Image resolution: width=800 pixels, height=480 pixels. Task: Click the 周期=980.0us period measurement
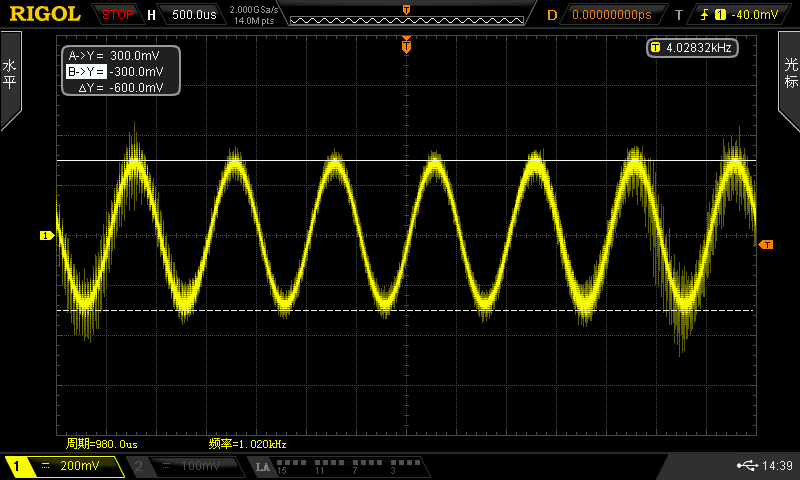[x=101, y=443]
